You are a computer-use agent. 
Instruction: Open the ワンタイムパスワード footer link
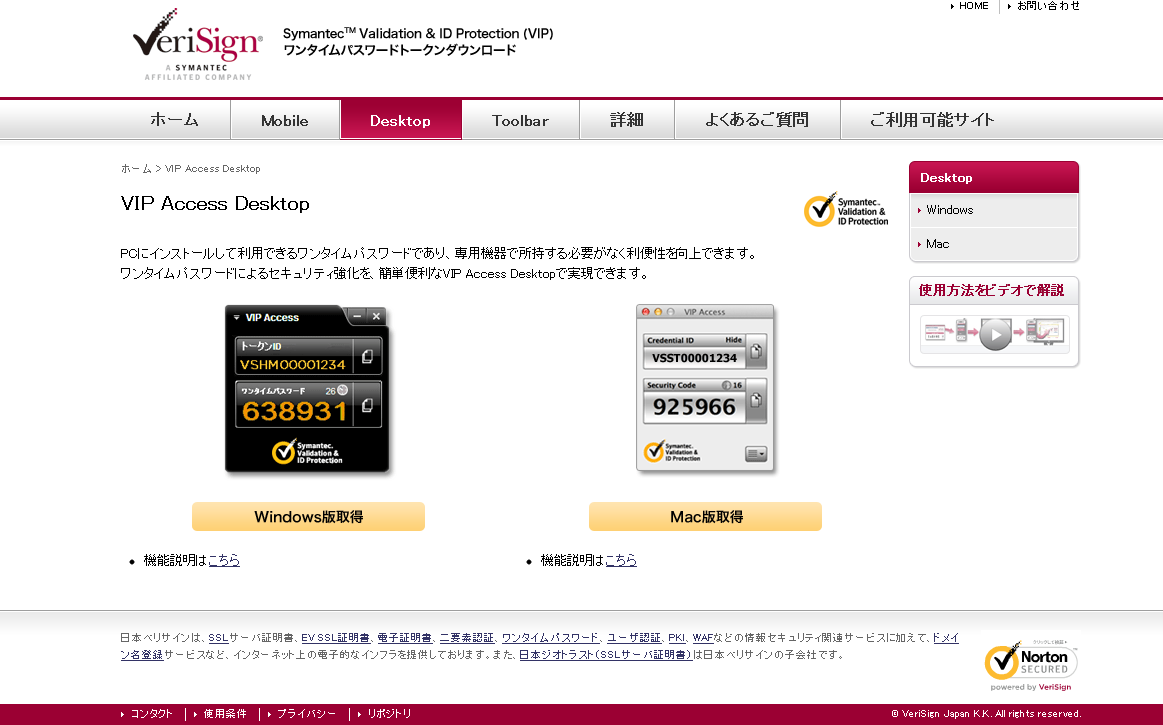tap(550, 637)
